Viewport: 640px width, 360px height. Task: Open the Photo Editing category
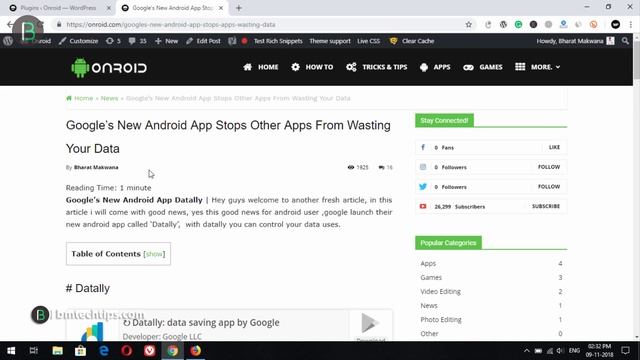click(441, 320)
